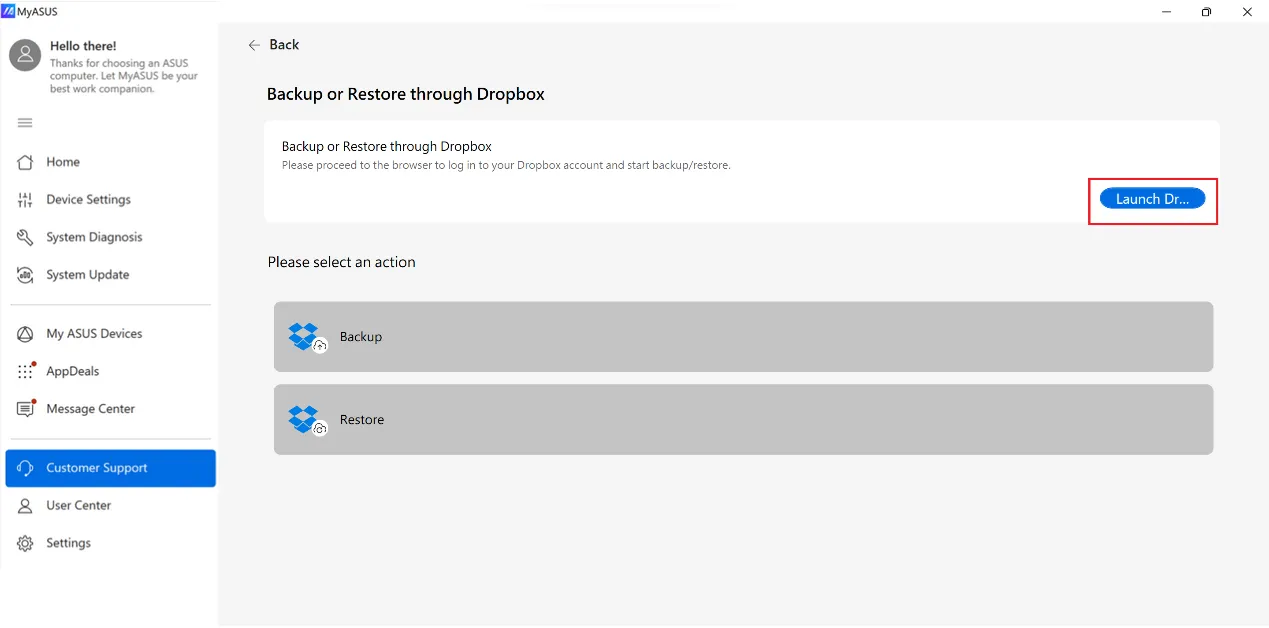
Task: Click the Dropbox icon on the Backup row
Action: pos(305,336)
